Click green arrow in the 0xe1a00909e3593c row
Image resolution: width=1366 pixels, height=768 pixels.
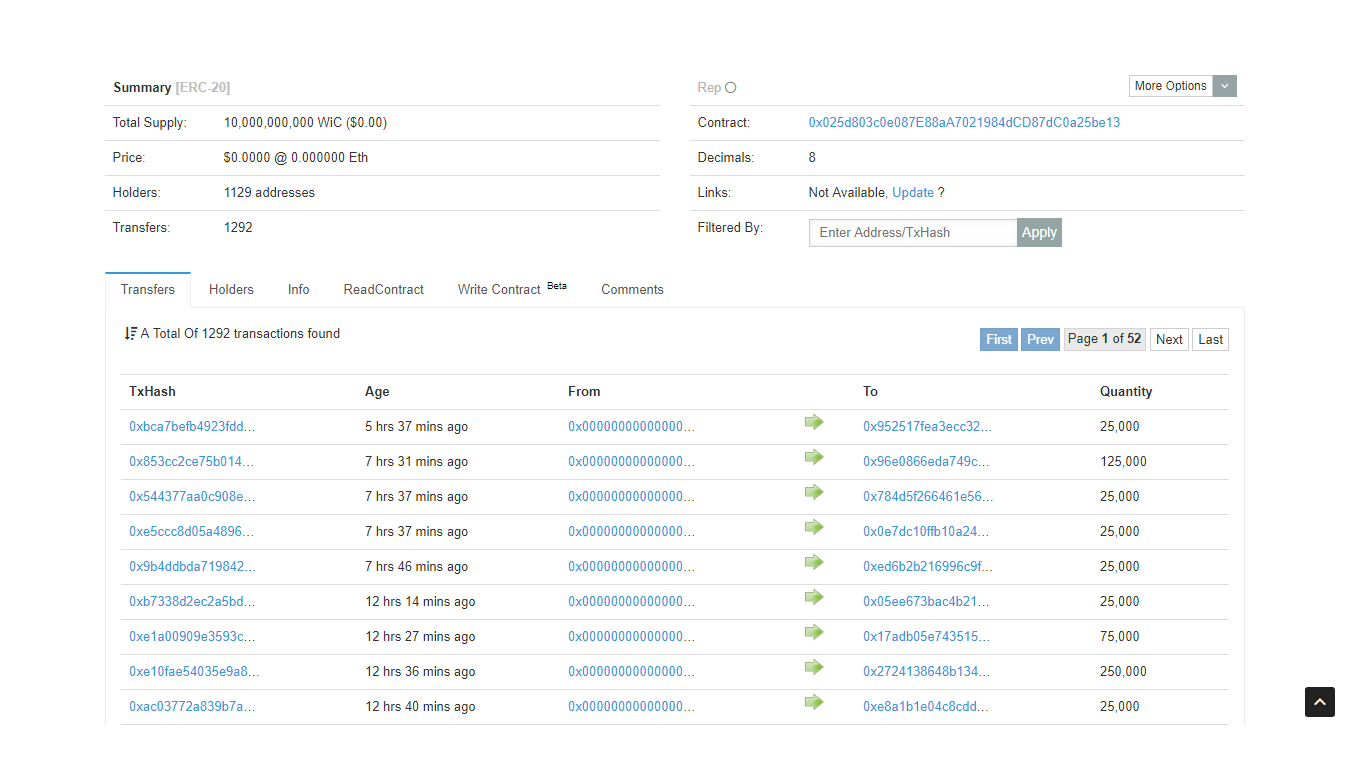click(814, 632)
